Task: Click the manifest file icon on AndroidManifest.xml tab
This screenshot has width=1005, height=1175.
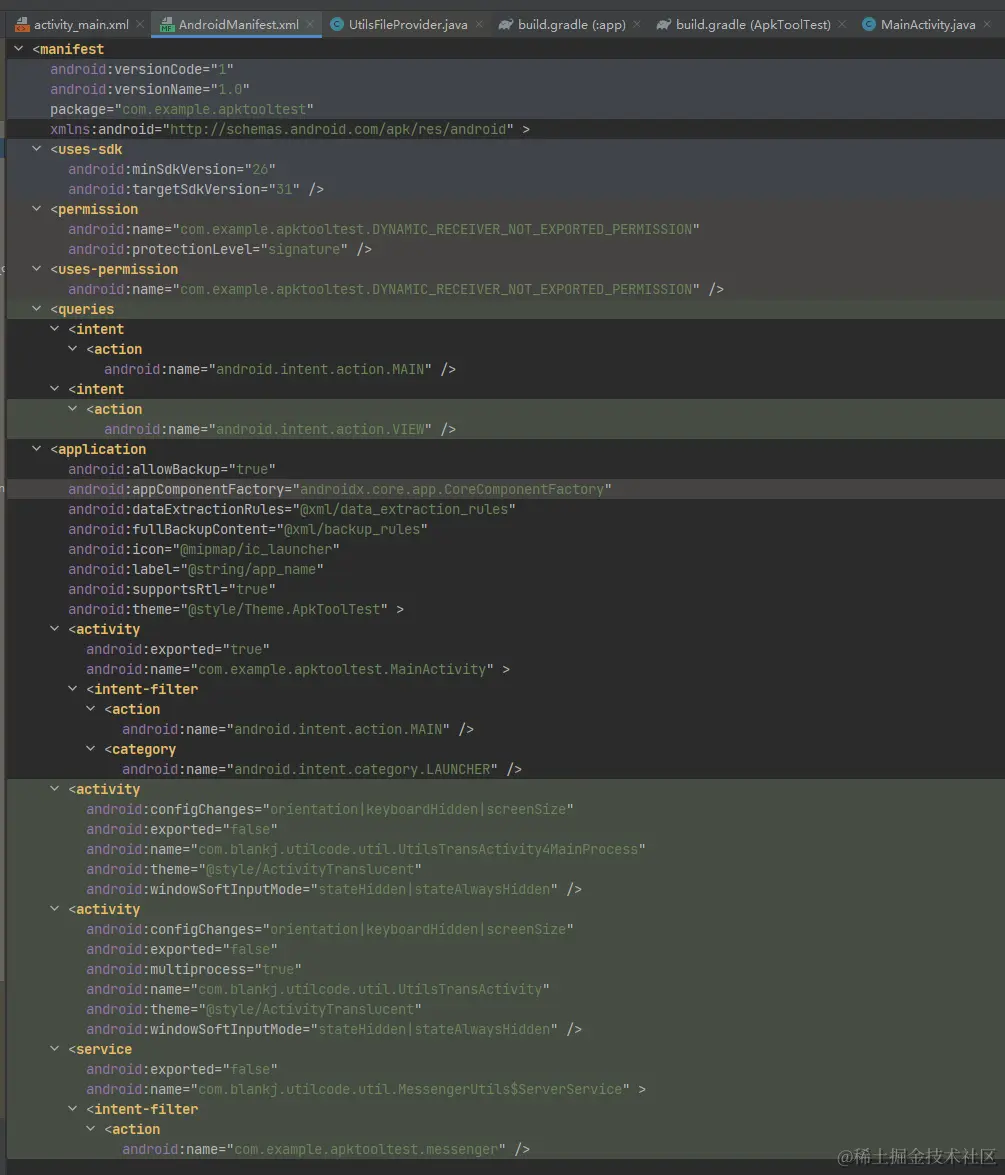Action: coord(166,25)
